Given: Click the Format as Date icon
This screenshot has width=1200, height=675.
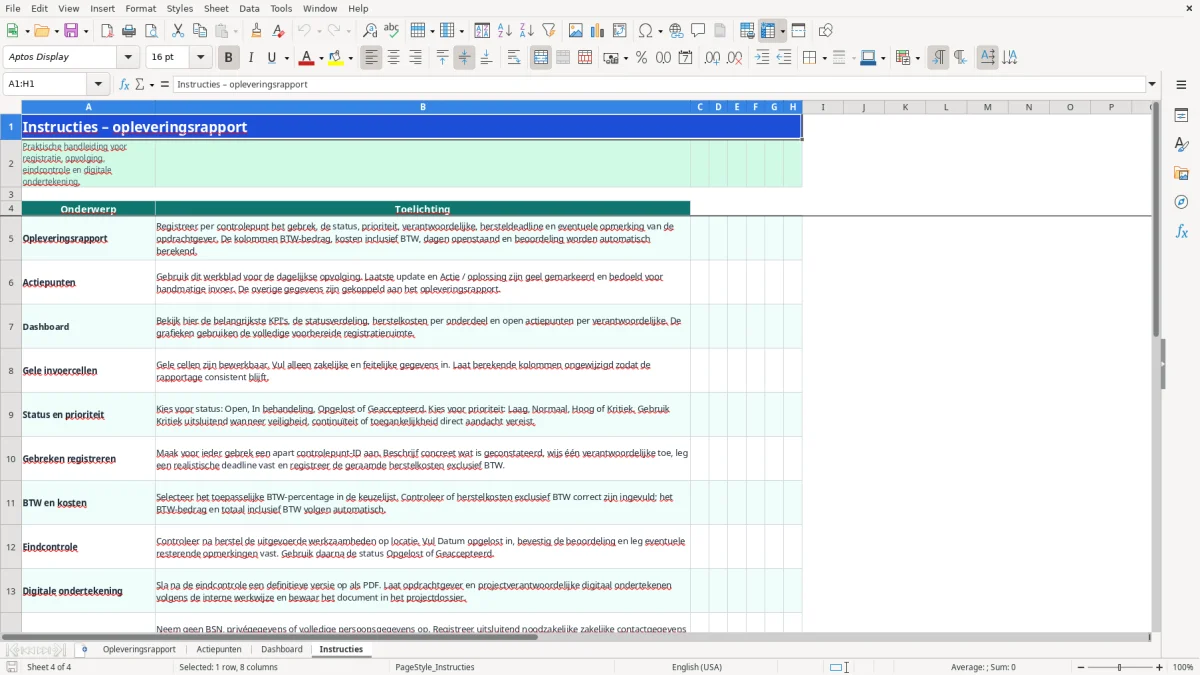Looking at the screenshot, I should (685, 58).
